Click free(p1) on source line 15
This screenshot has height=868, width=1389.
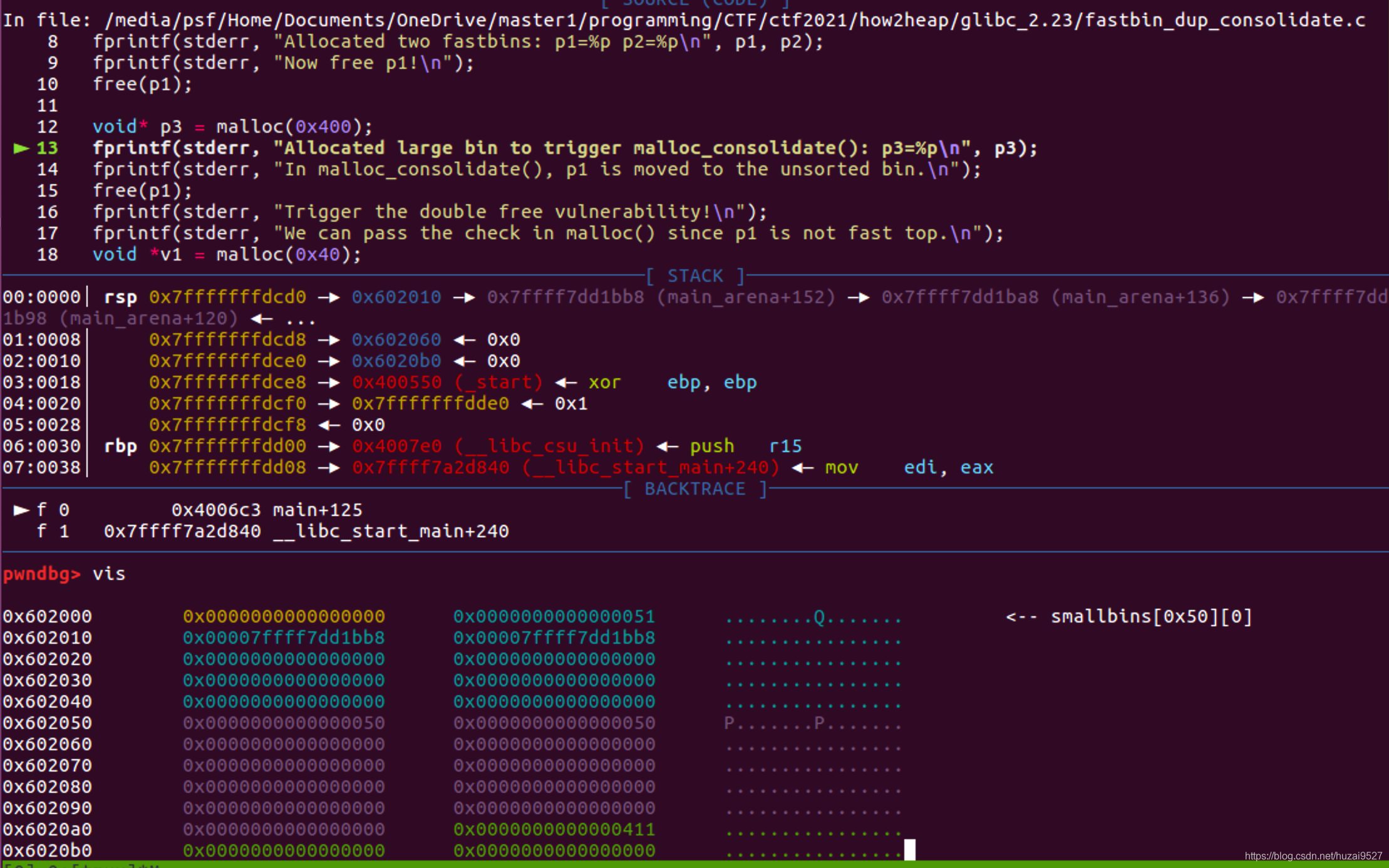tap(143, 191)
